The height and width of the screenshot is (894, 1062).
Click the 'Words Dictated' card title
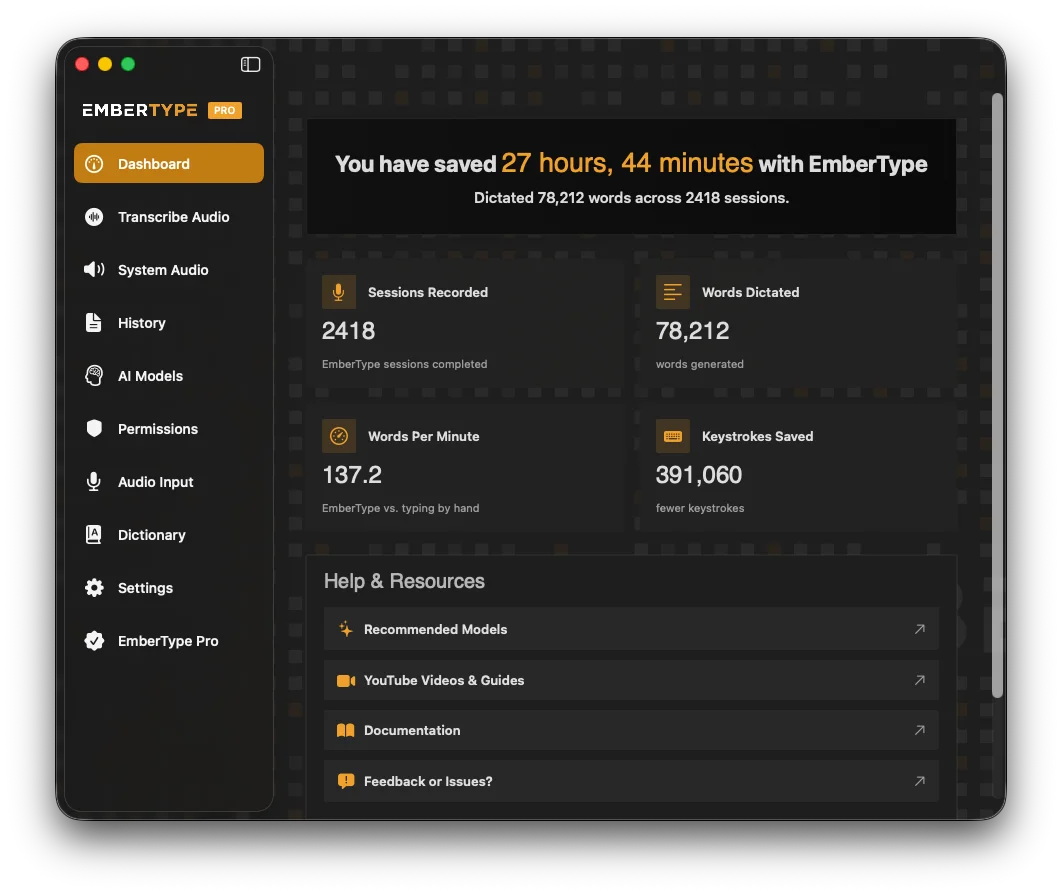tap(750, 292)
